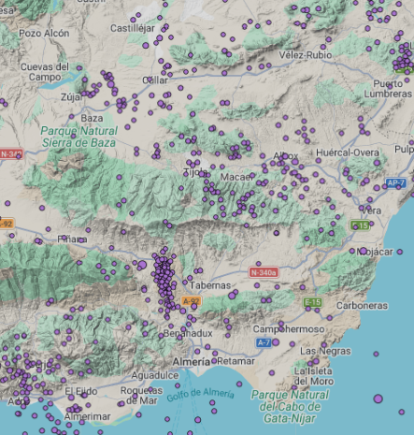Click the A-92 shield beside Tabernas

point(191,301)
